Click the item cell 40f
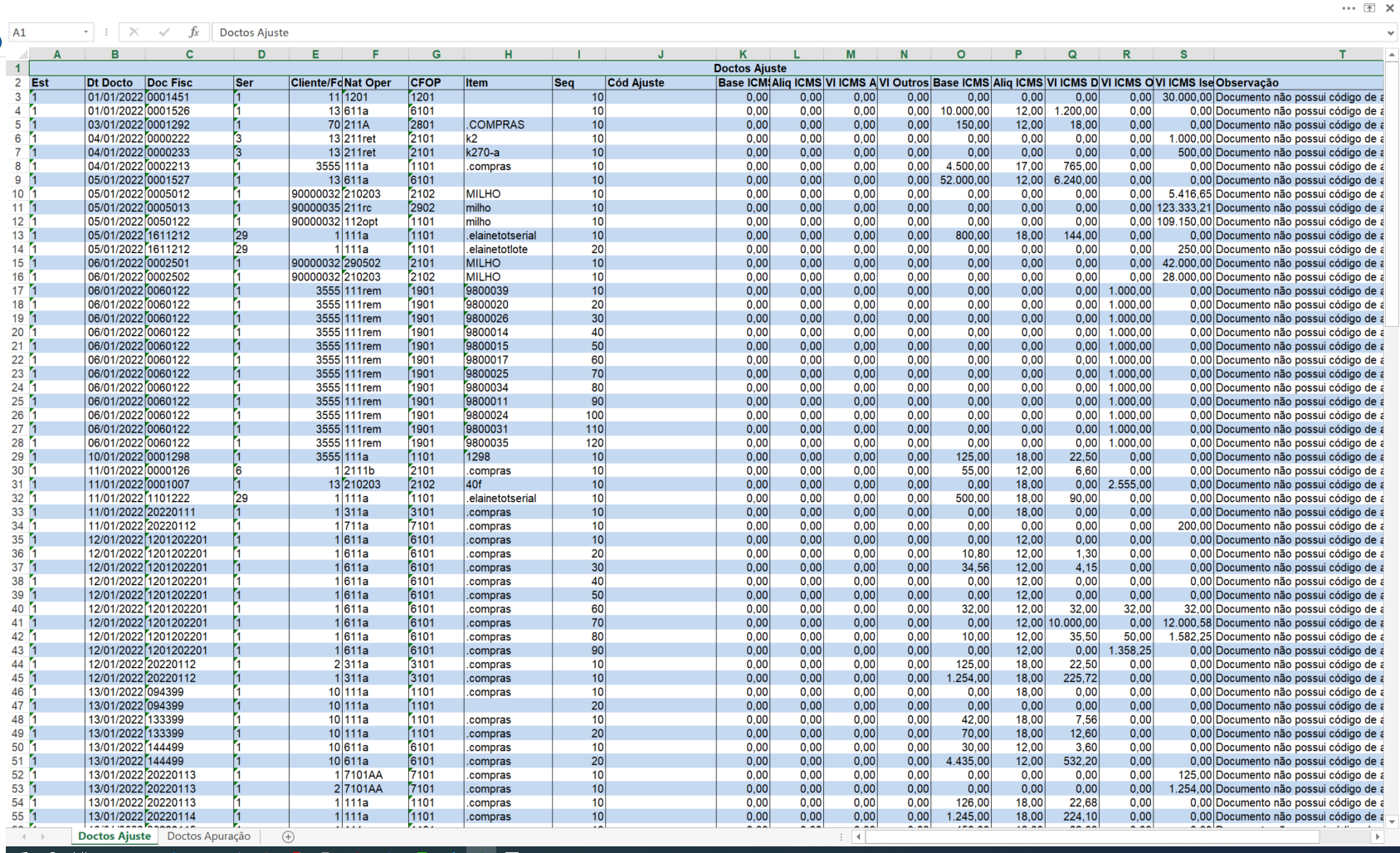 pos(508,485)
